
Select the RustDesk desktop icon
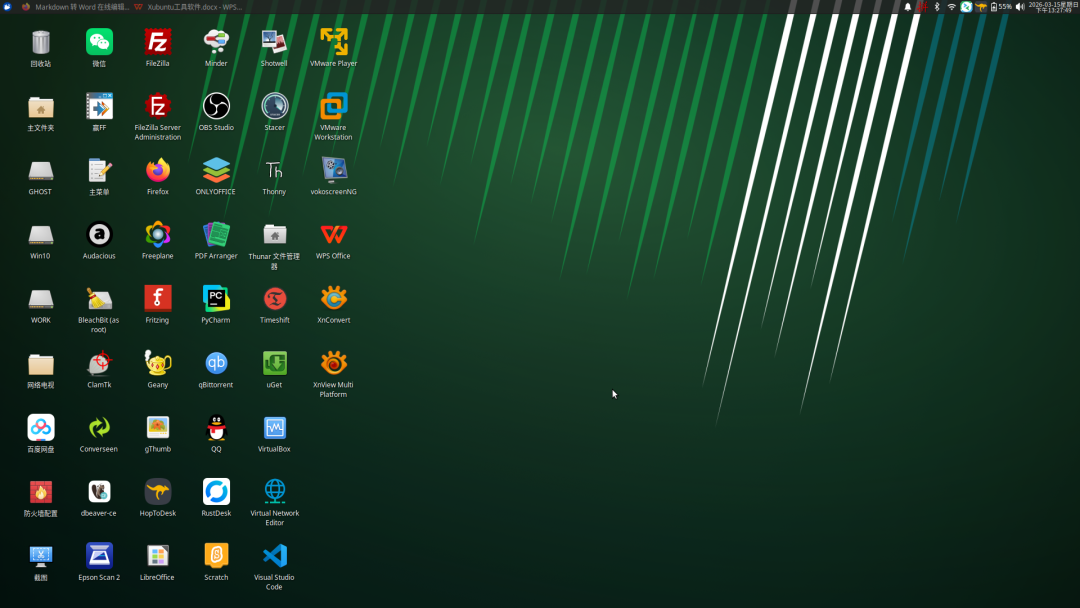click(216, 499)
